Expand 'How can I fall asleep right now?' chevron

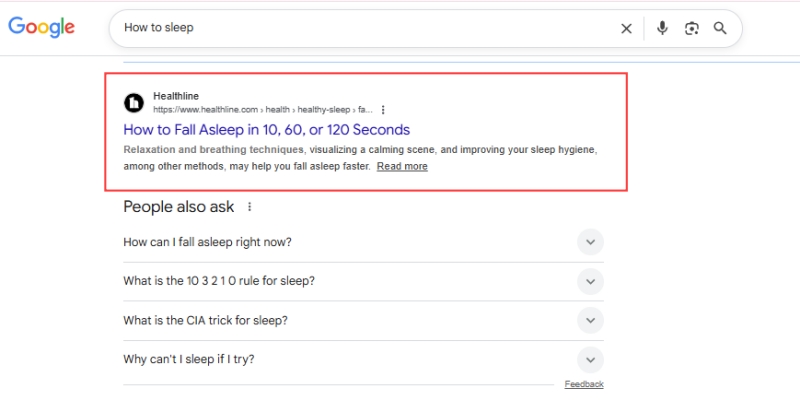[x=590, y=242]
